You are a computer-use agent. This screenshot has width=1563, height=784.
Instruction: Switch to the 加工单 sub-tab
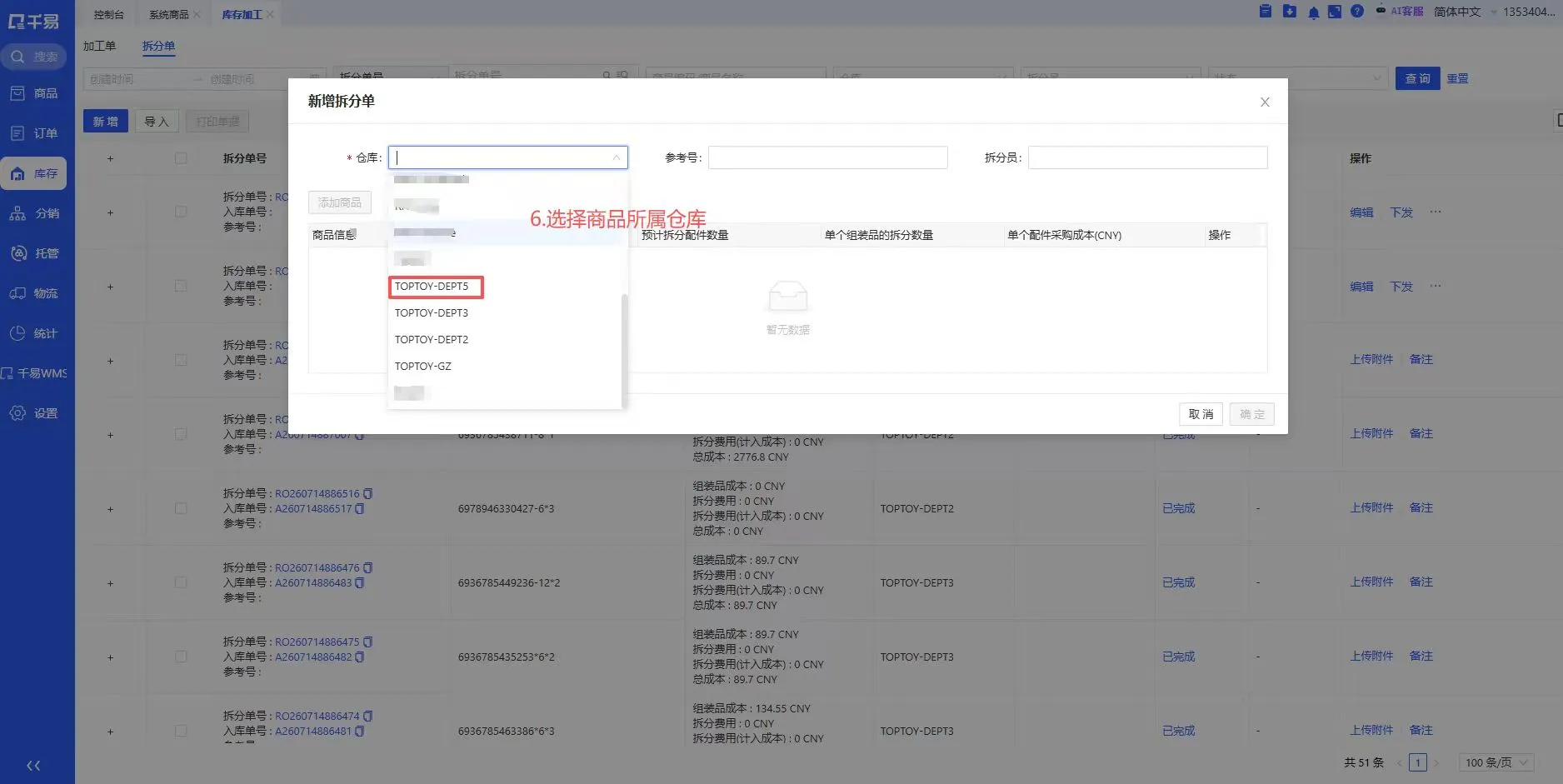coord(99,46)
